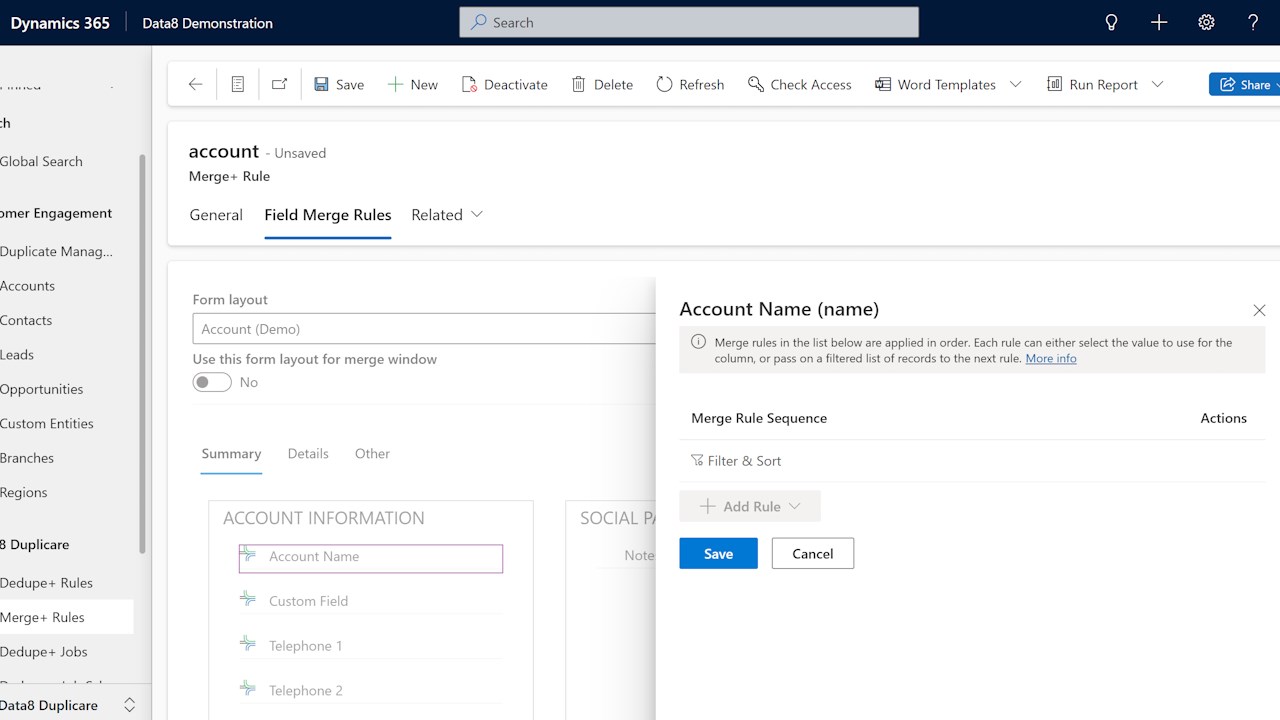
Task: Click the Data8 Demonstration app name
Action: [208, 23]
